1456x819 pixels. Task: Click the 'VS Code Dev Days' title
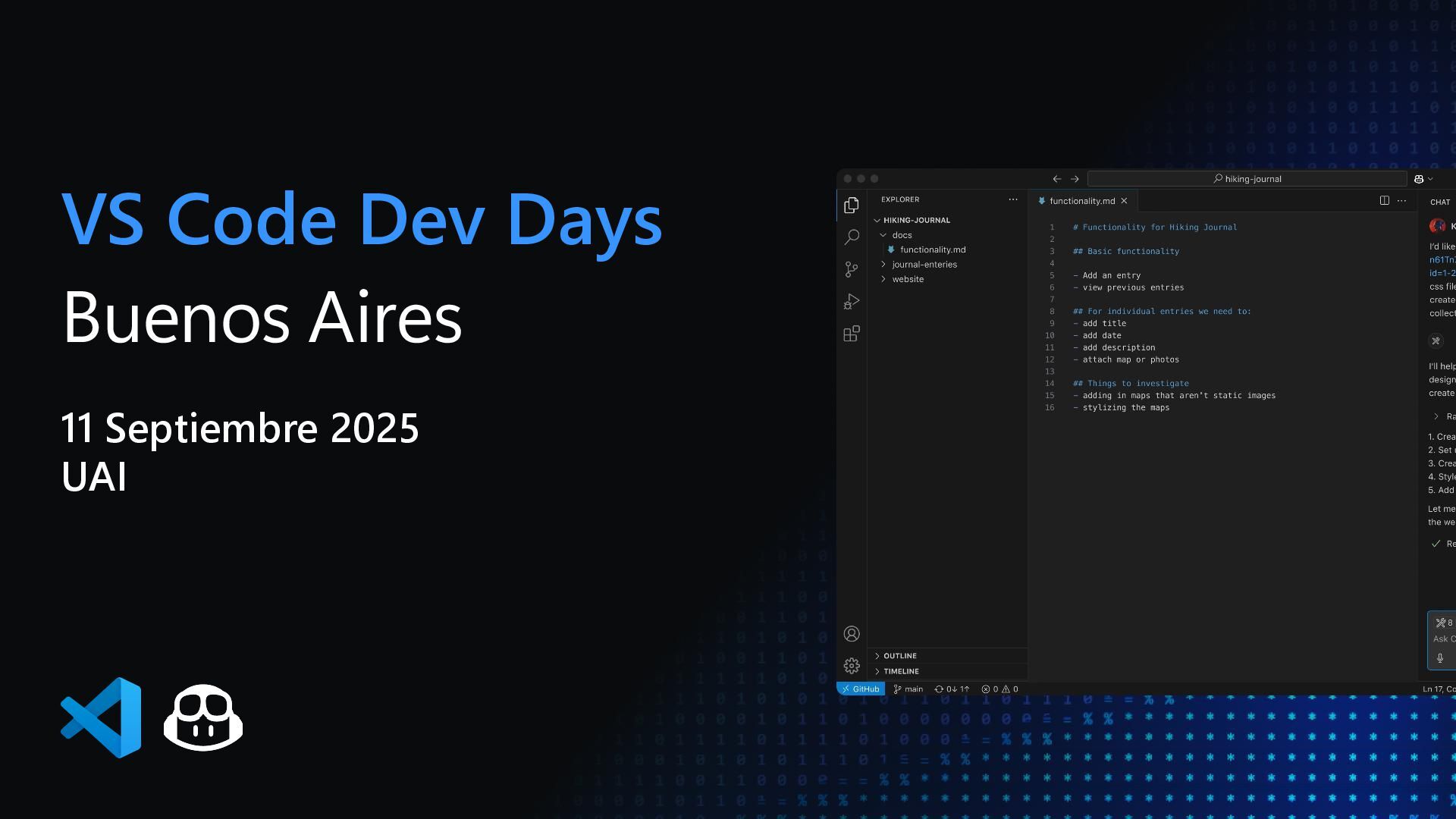[362, 221]
